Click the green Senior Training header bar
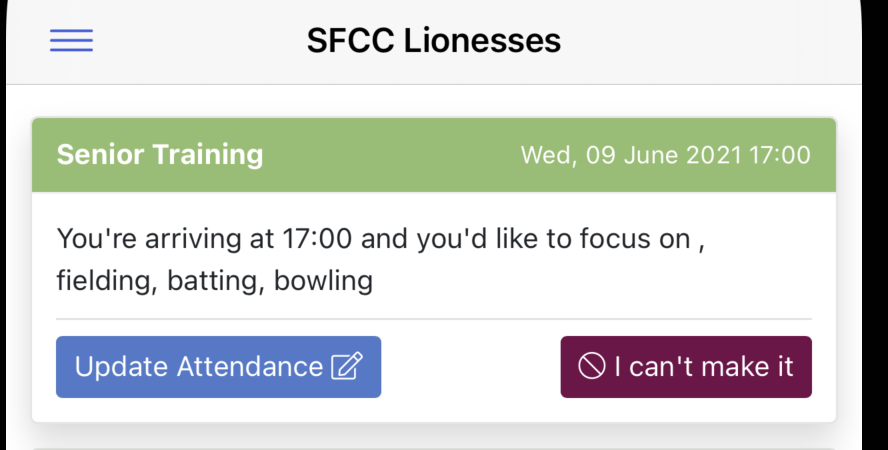 [434, 155]
